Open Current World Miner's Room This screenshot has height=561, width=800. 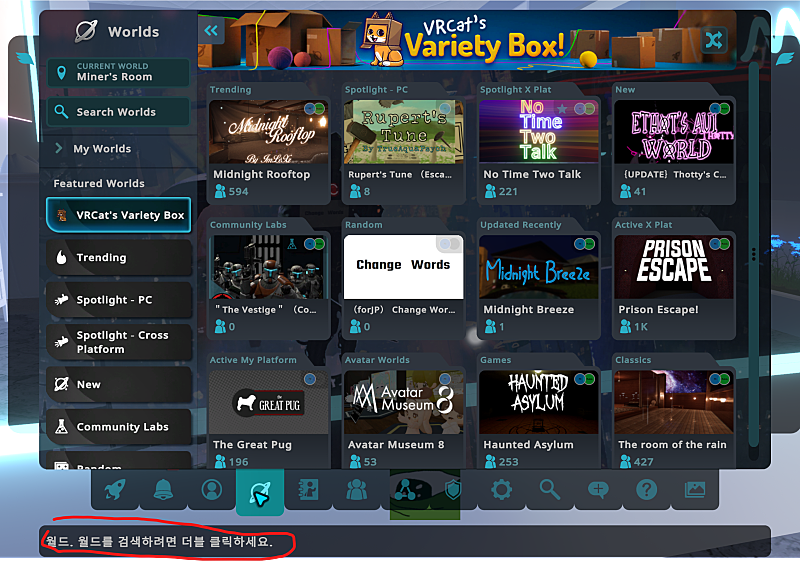(118, 72)
